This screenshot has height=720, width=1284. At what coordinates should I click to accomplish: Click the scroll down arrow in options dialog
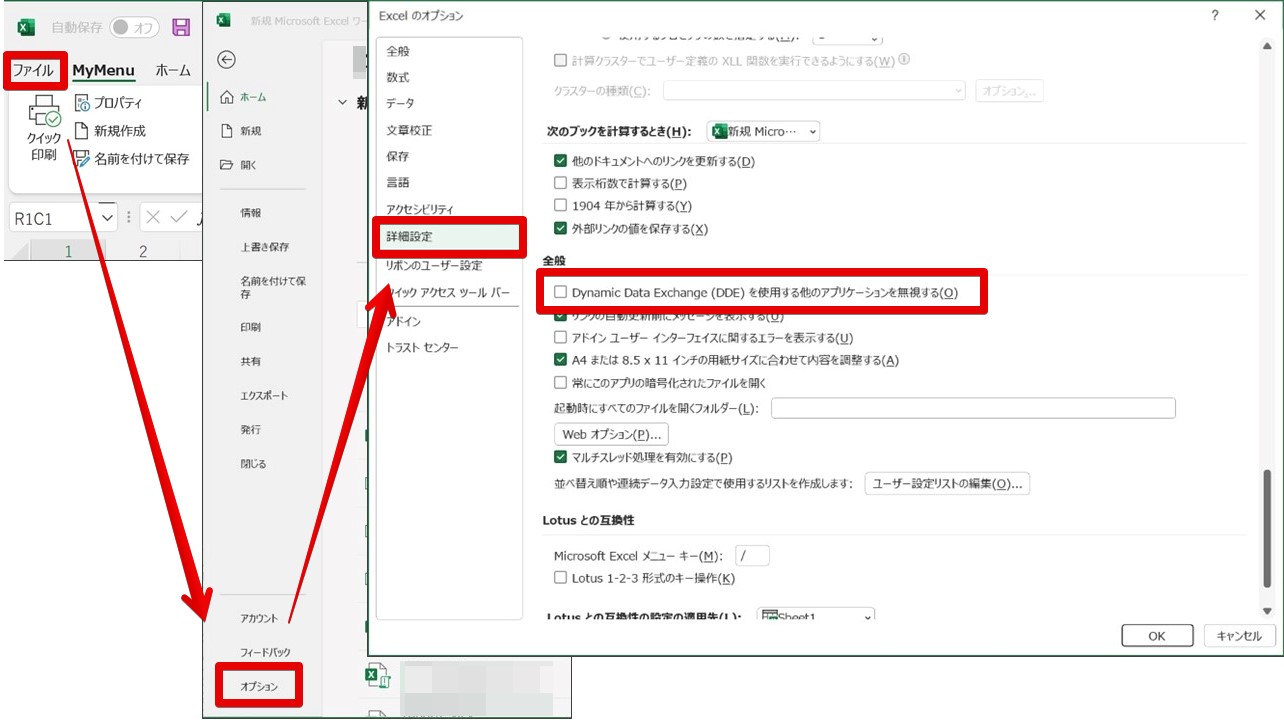1268,610
